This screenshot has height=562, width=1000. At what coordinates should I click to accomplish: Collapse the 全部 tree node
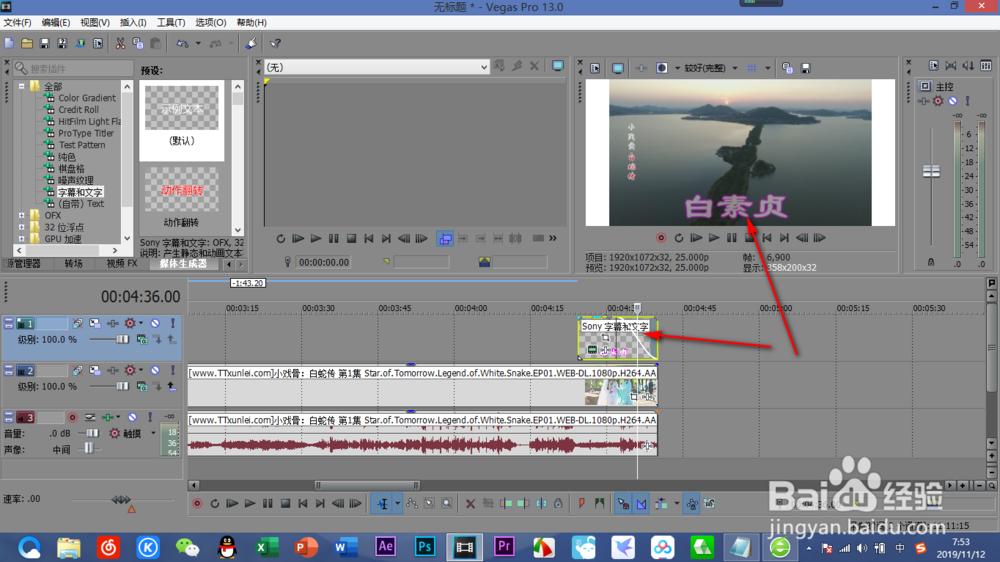22,86
